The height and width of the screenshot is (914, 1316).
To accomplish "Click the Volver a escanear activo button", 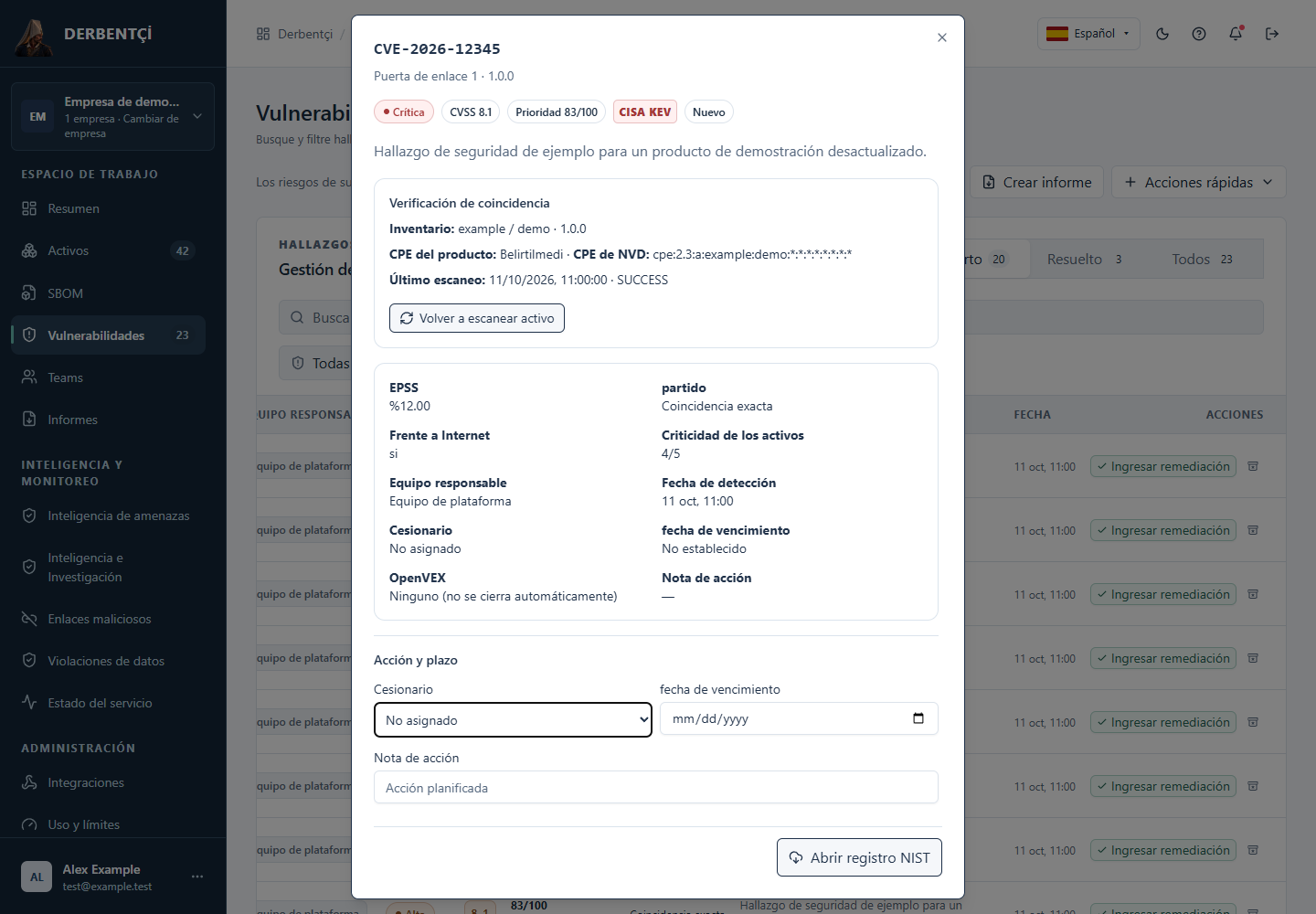I will (x=477, y=318).
